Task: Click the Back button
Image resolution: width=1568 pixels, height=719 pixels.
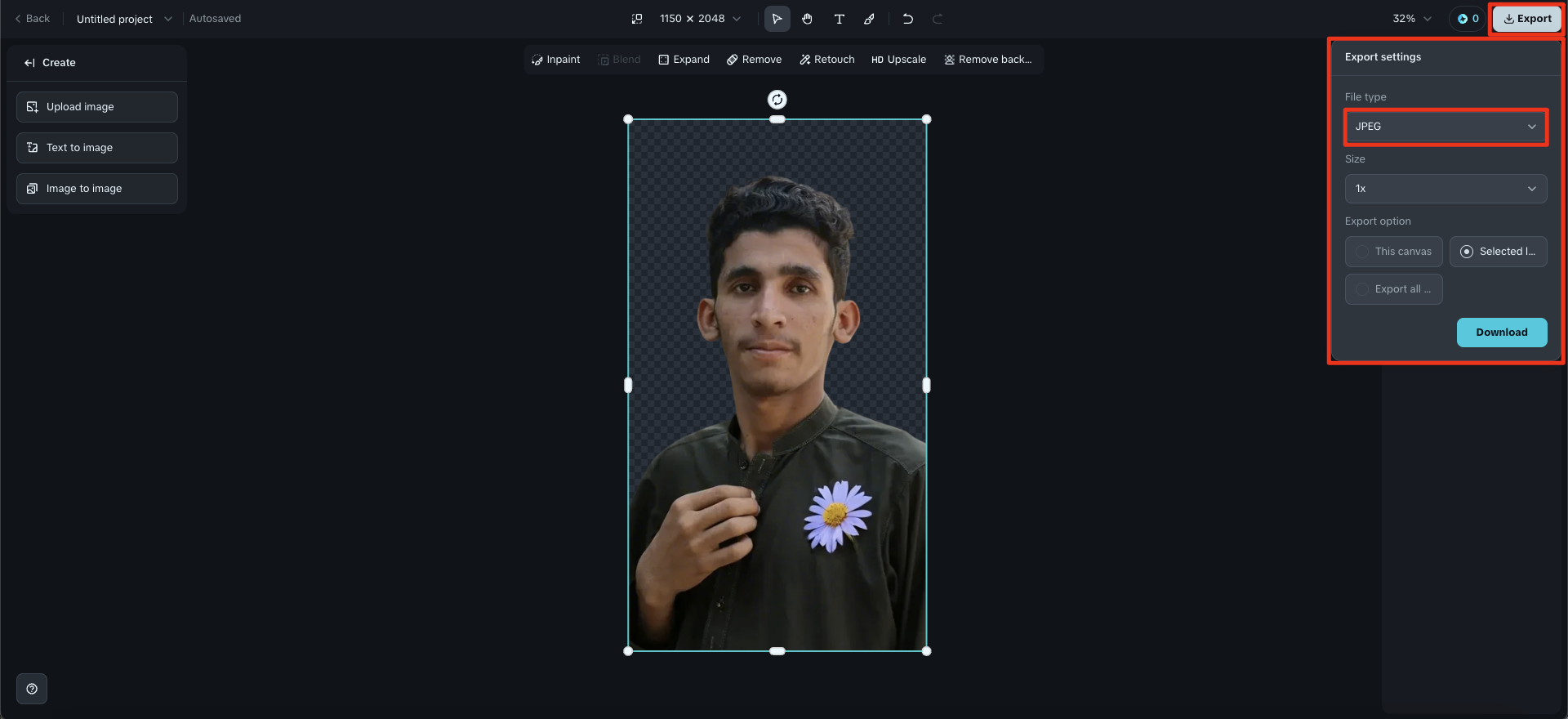Action: pyautogui.click(x=33, y=19)
